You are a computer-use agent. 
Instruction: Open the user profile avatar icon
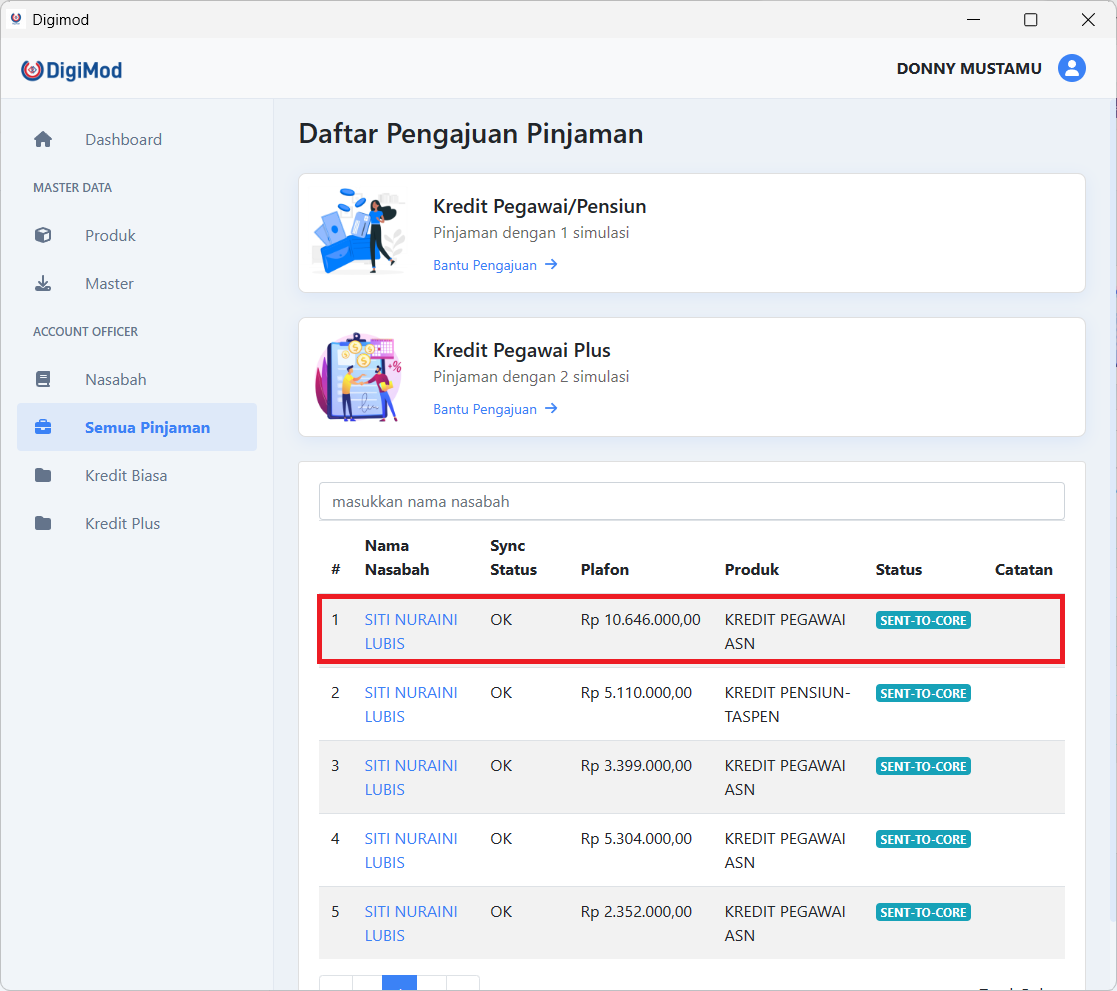click(1072, 68)
